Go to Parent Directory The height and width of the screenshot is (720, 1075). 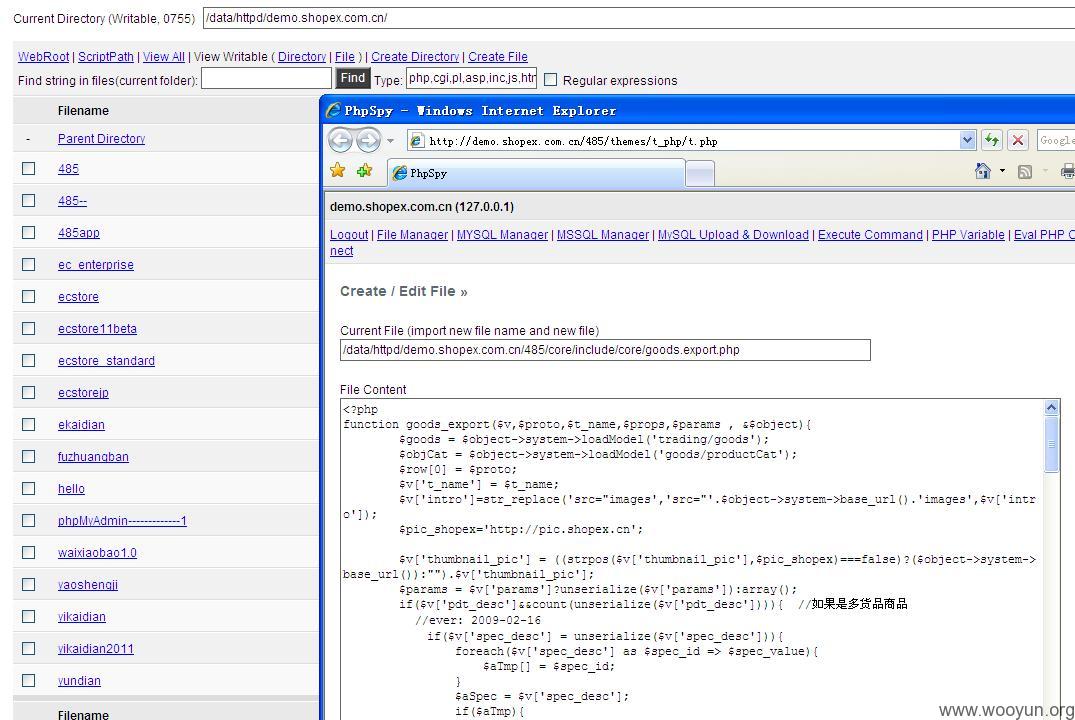[x=101, y=139]
